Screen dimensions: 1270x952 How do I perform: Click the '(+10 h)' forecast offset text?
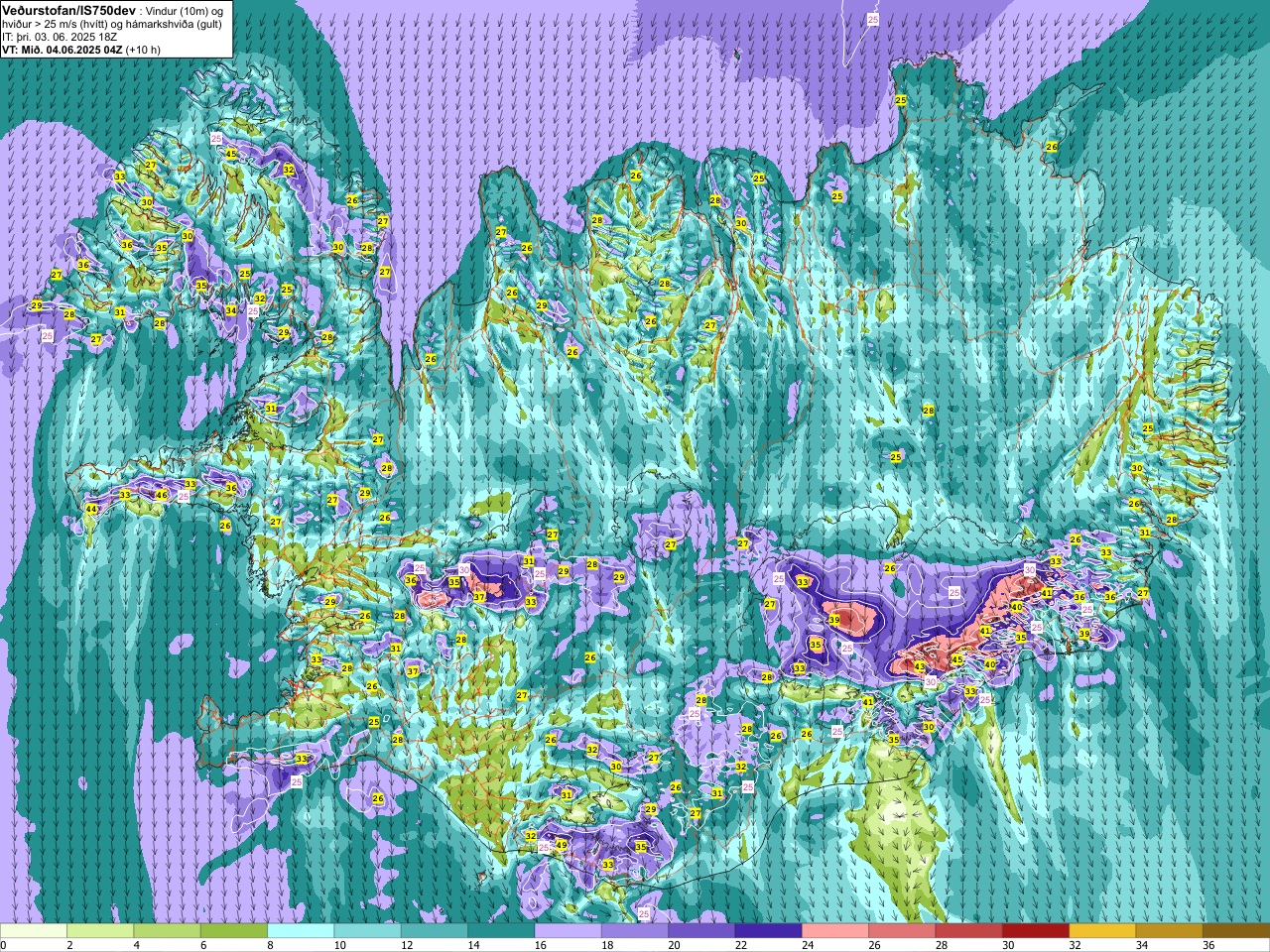pos(143,50)
